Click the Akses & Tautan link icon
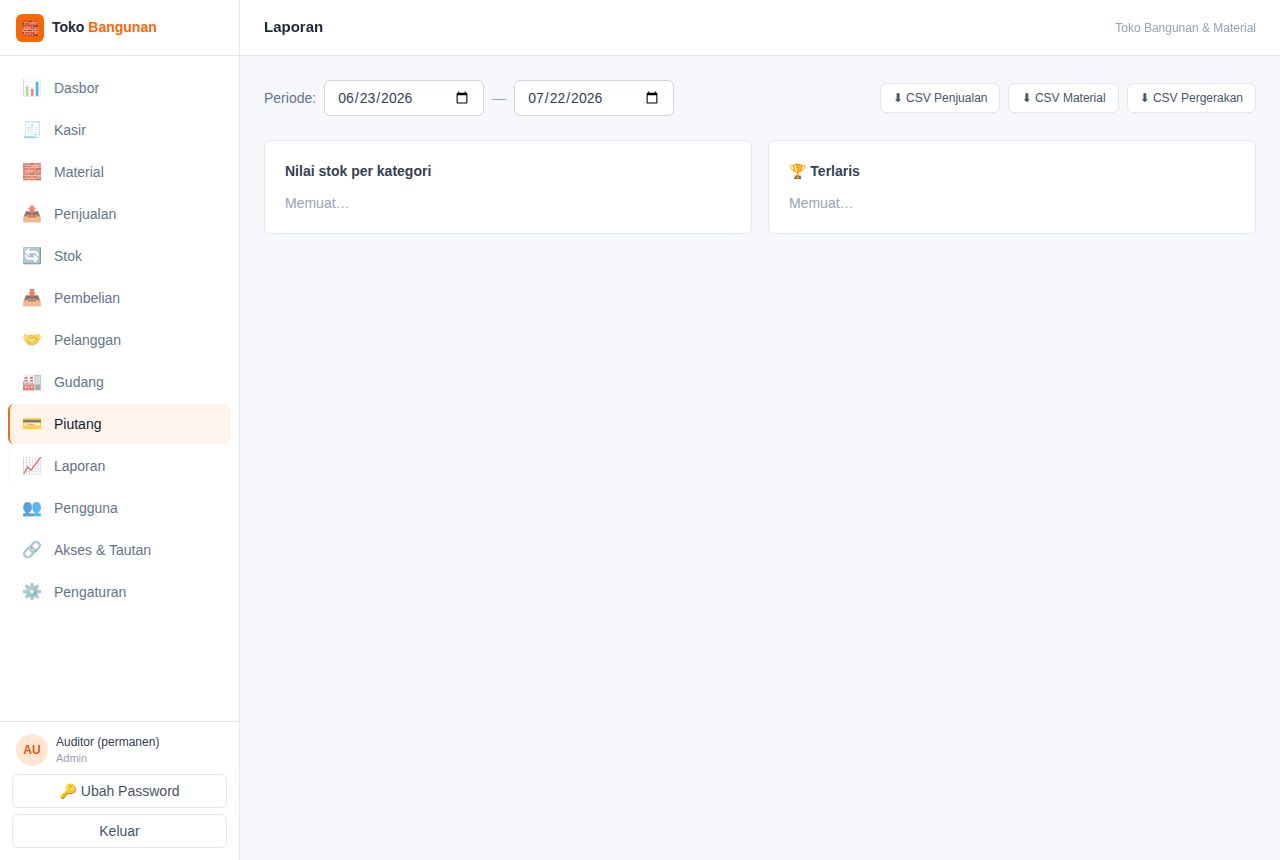Screen dimensions: 1280x860 [x=32, y=550]
